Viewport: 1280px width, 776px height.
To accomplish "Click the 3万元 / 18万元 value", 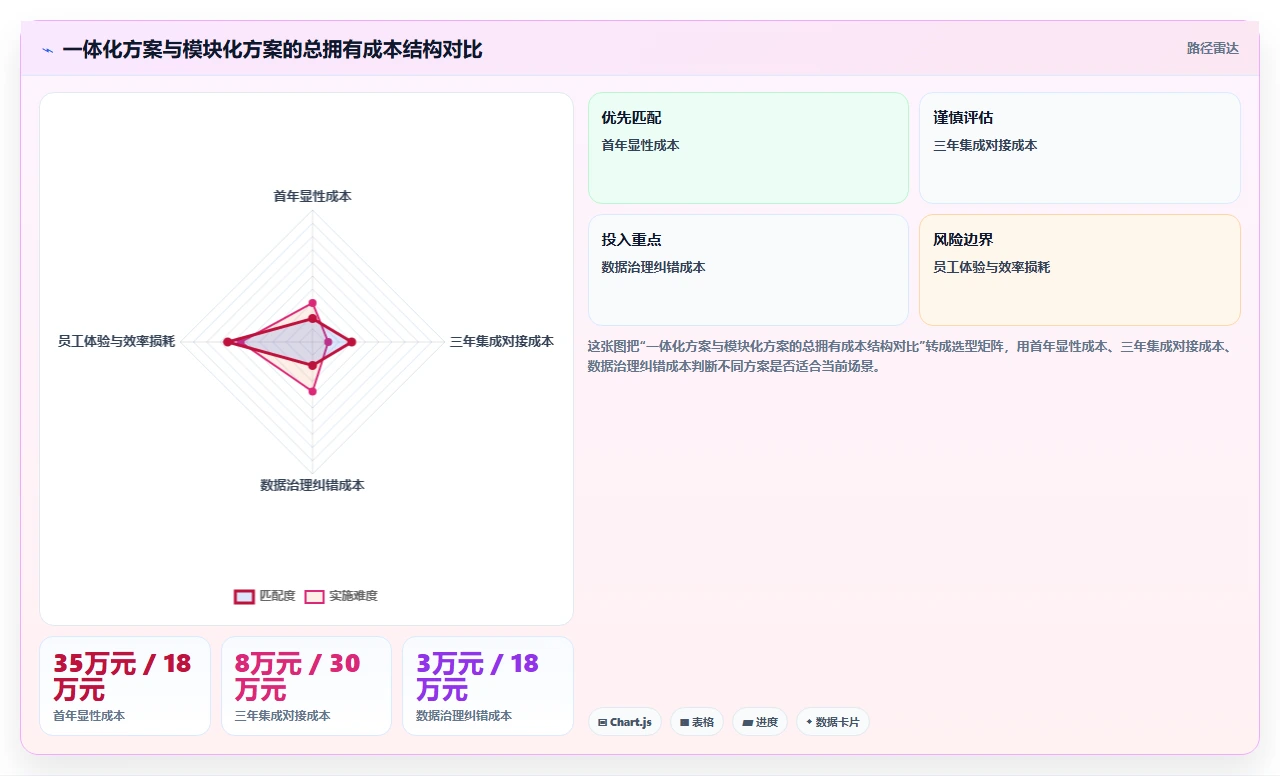I will pyautogui.click(x=477, y=677).
